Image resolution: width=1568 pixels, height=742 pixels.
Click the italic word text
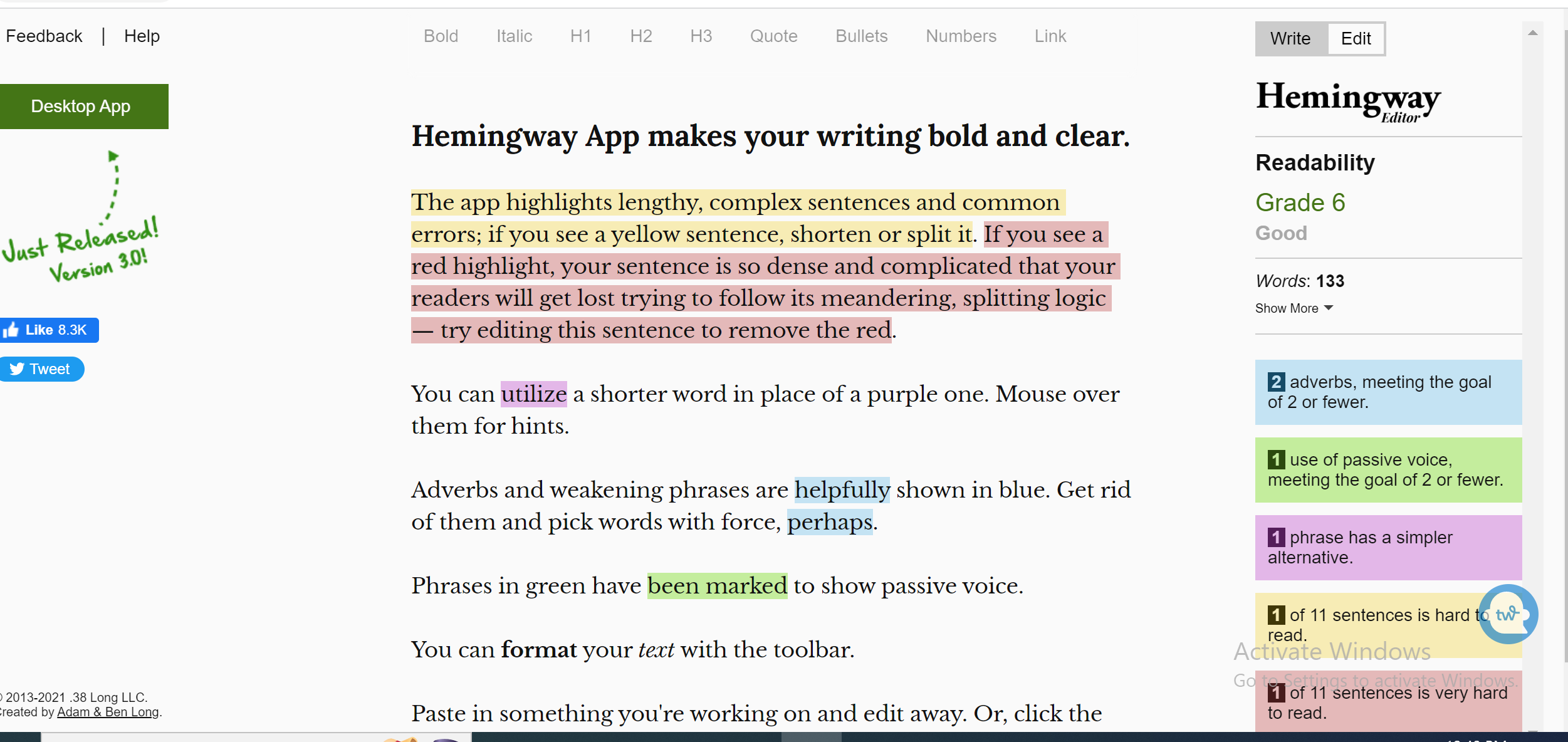[656, 650]
